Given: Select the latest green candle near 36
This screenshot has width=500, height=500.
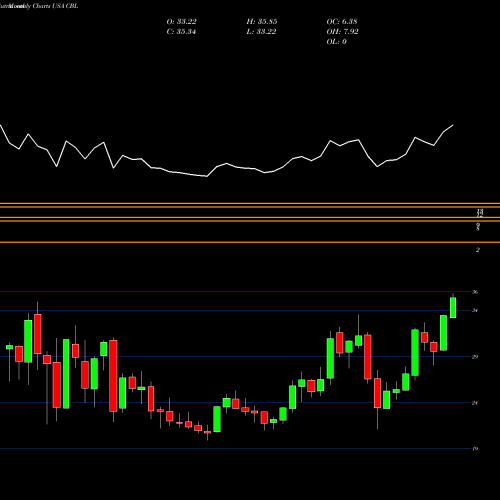Looking at the screenshot, I should point(453,307).
